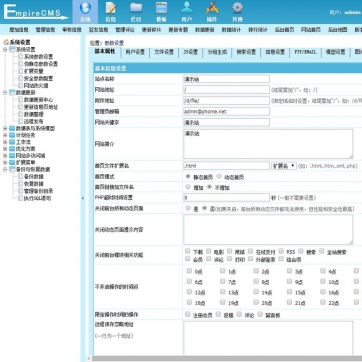Click page icon beside 执行SQL语句
362x362 pixels.
coord(21,198)
